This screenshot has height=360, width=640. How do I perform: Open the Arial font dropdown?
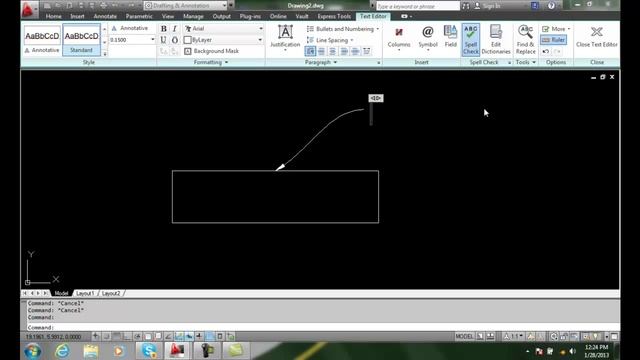[x=223, y=29]
